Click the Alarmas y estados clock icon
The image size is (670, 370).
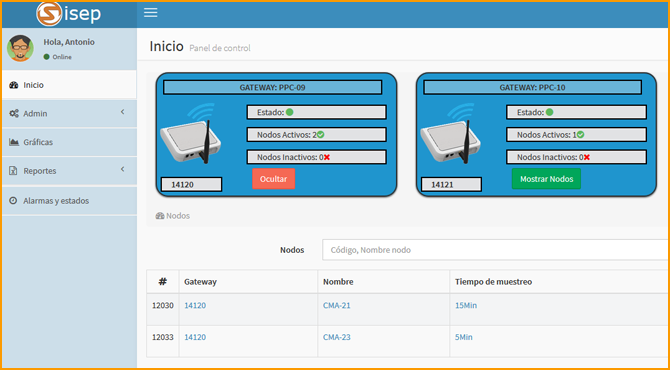[x=13, y=200]
